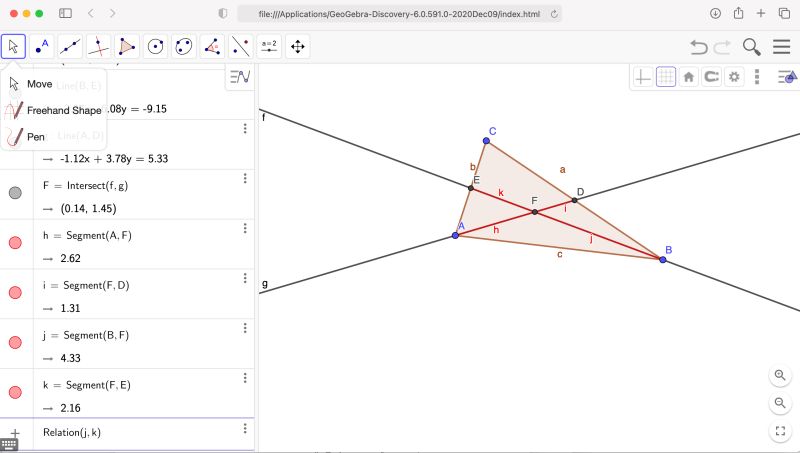Choose Freehand Shape from tool dropdown
800x453 pixels.
54,110
